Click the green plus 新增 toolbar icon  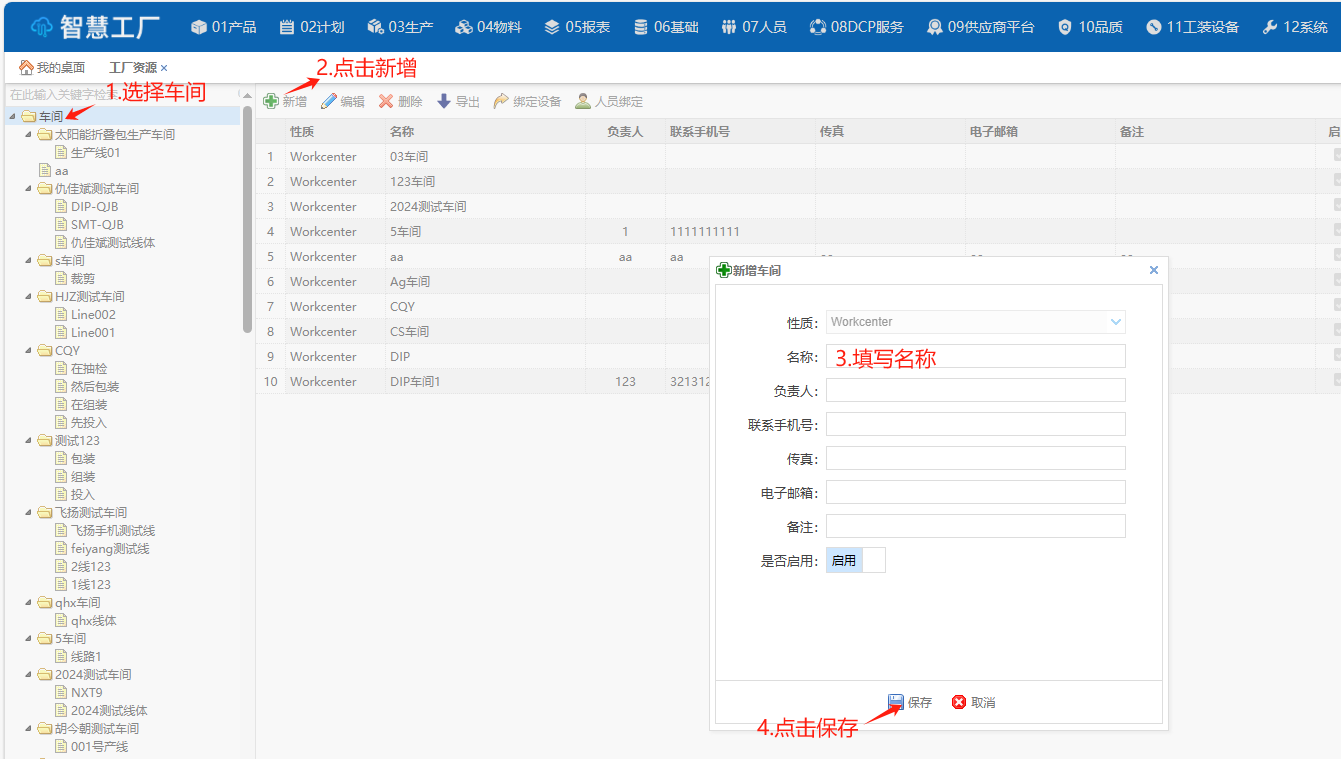[x=271, y=101]
